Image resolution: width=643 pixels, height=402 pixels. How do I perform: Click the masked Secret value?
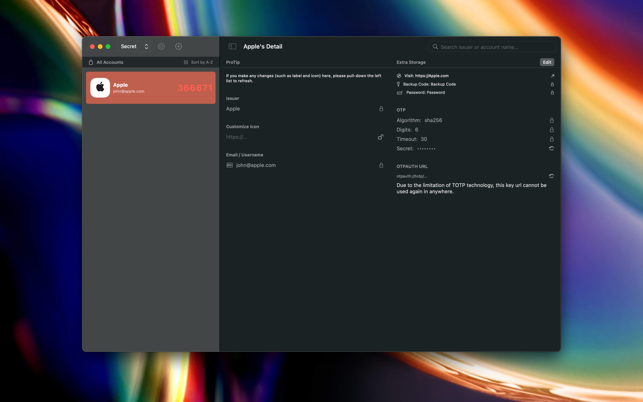(x=426, y=149)
